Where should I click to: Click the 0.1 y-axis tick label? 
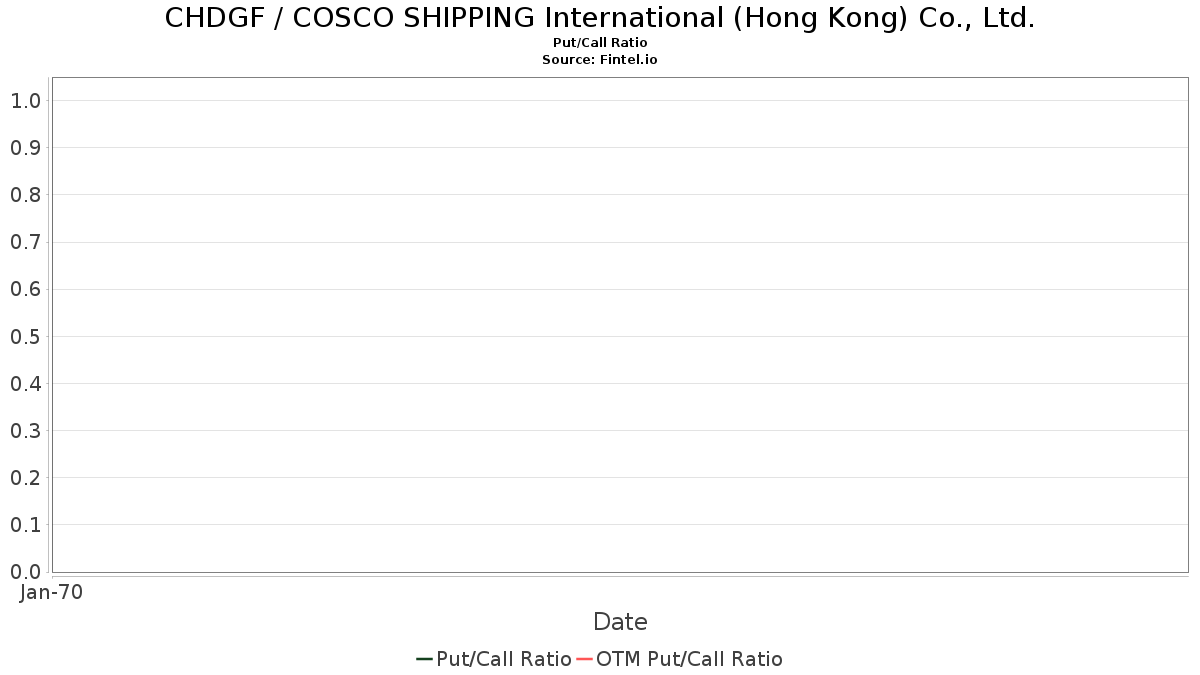click(x=26, y=525)
